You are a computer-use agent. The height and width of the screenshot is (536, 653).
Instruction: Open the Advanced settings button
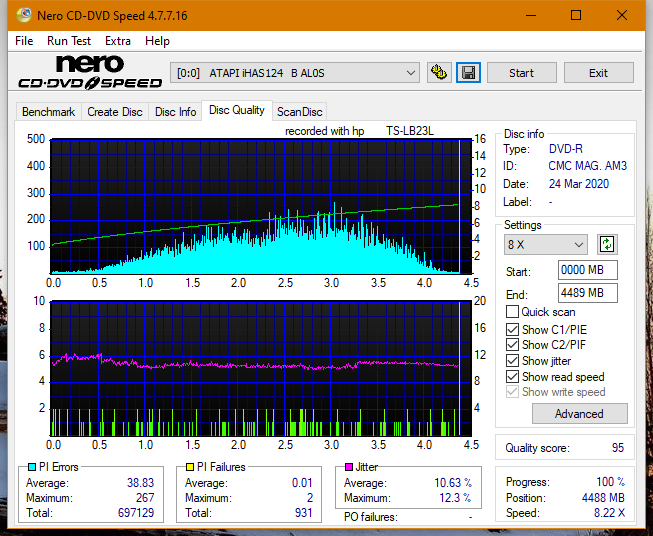click(x=579, y=414)
